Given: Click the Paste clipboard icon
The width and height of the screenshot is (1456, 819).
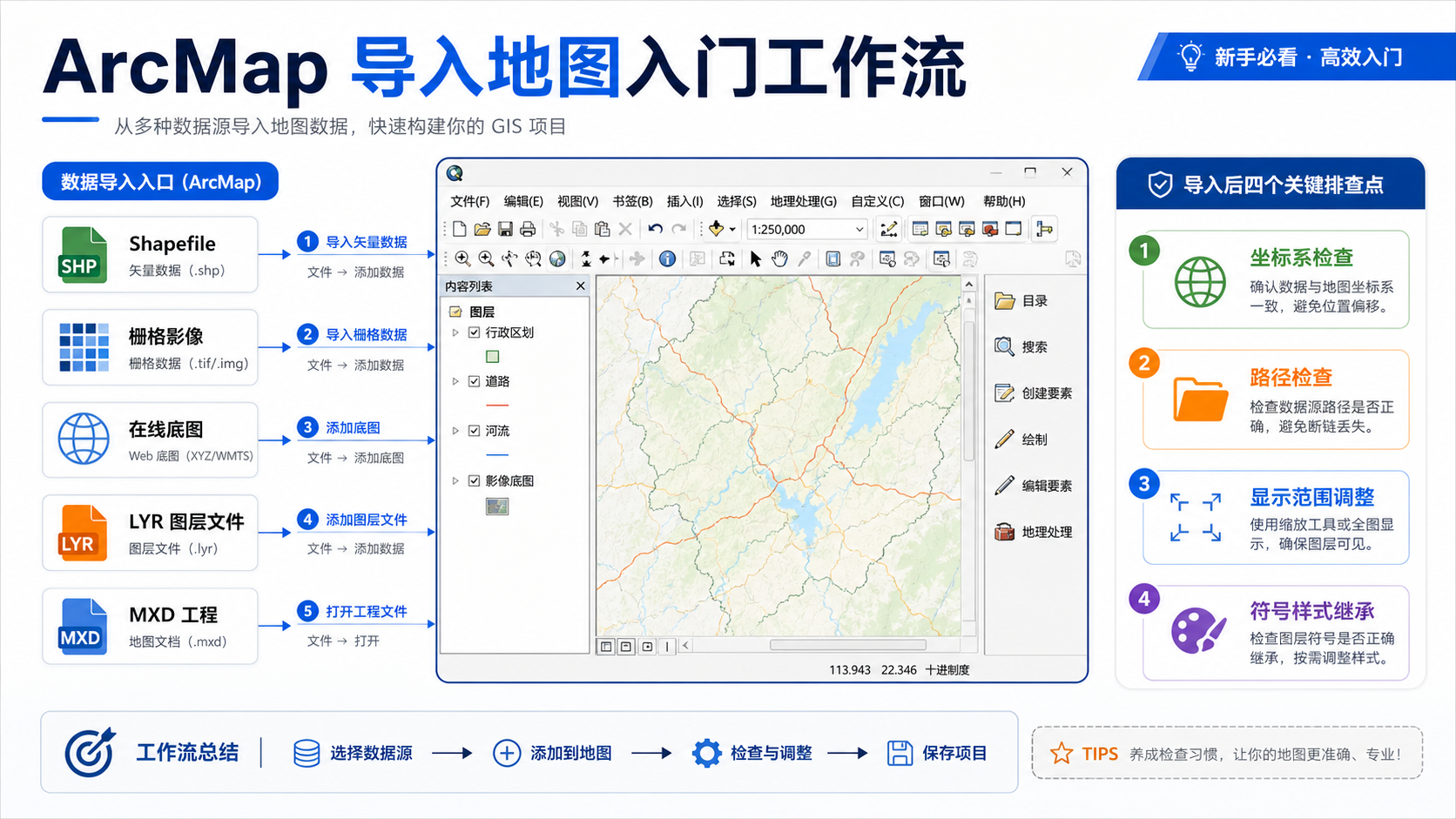Looking at the screenshot, I should pyautogui.click(x=602, y=229).
